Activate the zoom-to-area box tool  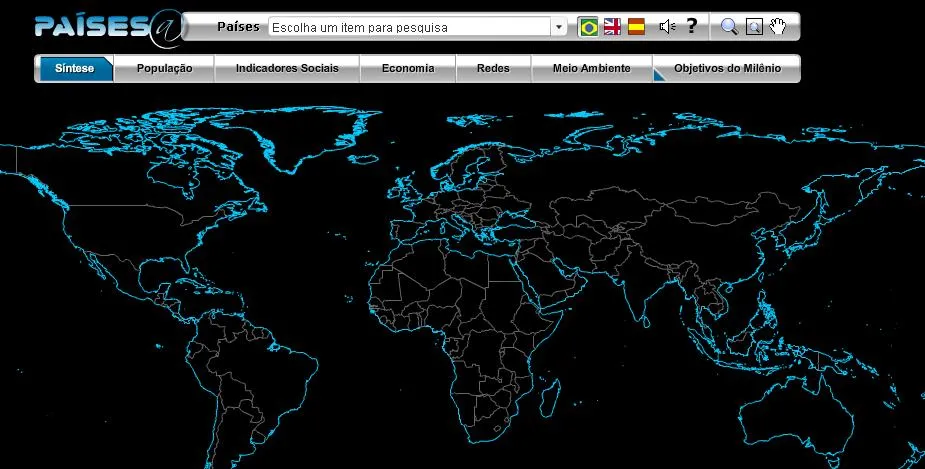[754, 27]
